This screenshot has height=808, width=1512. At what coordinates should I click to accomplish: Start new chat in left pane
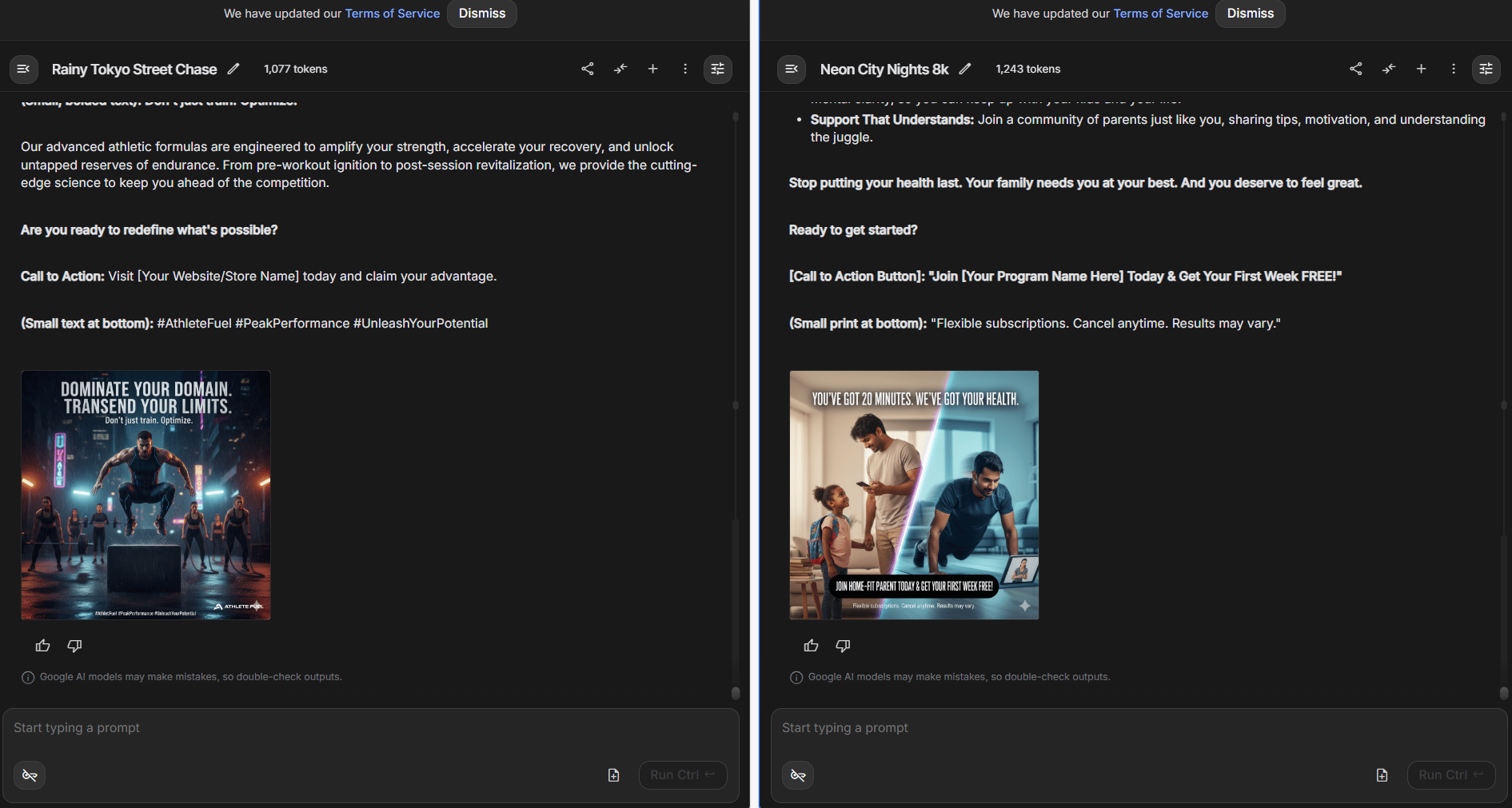[653, 69]
